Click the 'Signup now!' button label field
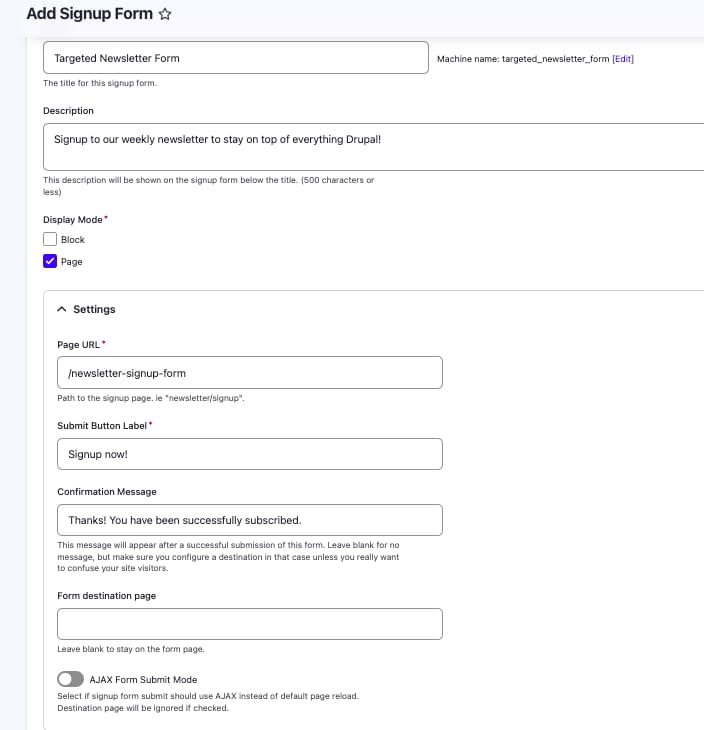 point(249,454)
